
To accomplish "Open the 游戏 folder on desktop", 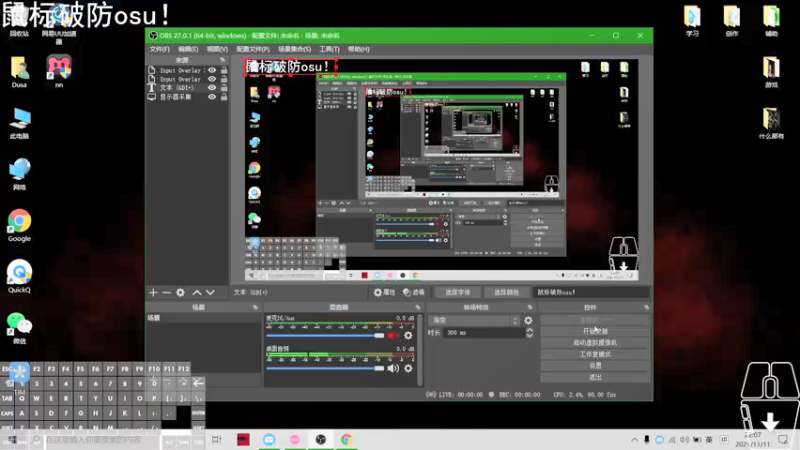I will click(771, 72).
